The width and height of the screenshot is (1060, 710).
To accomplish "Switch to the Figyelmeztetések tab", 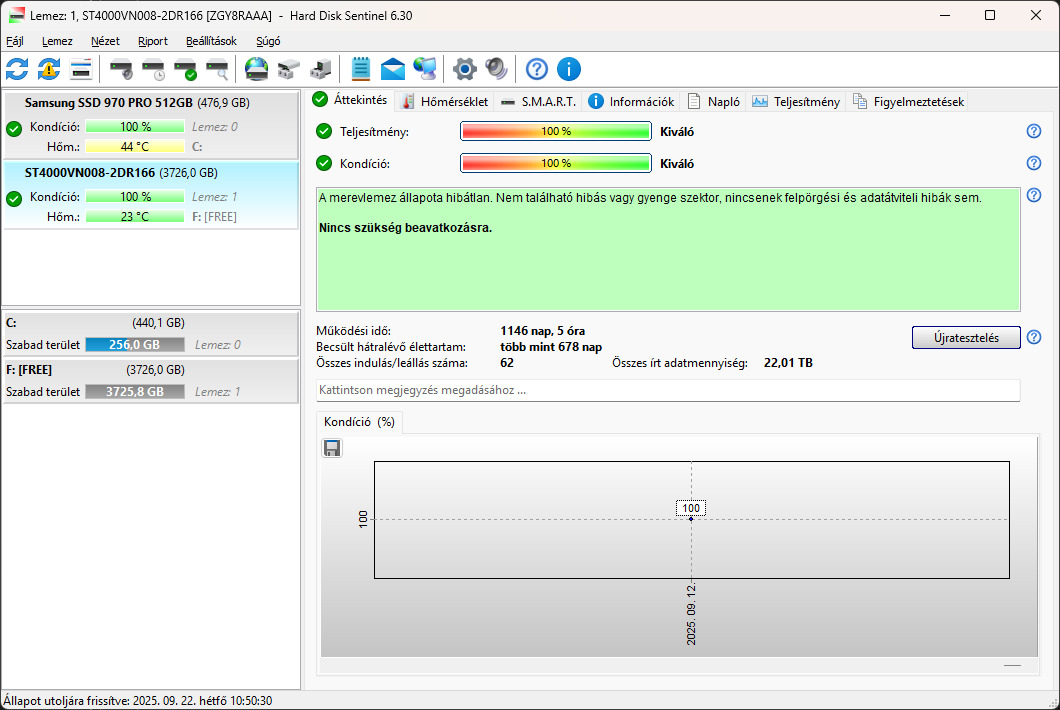I will click(908, 101).
